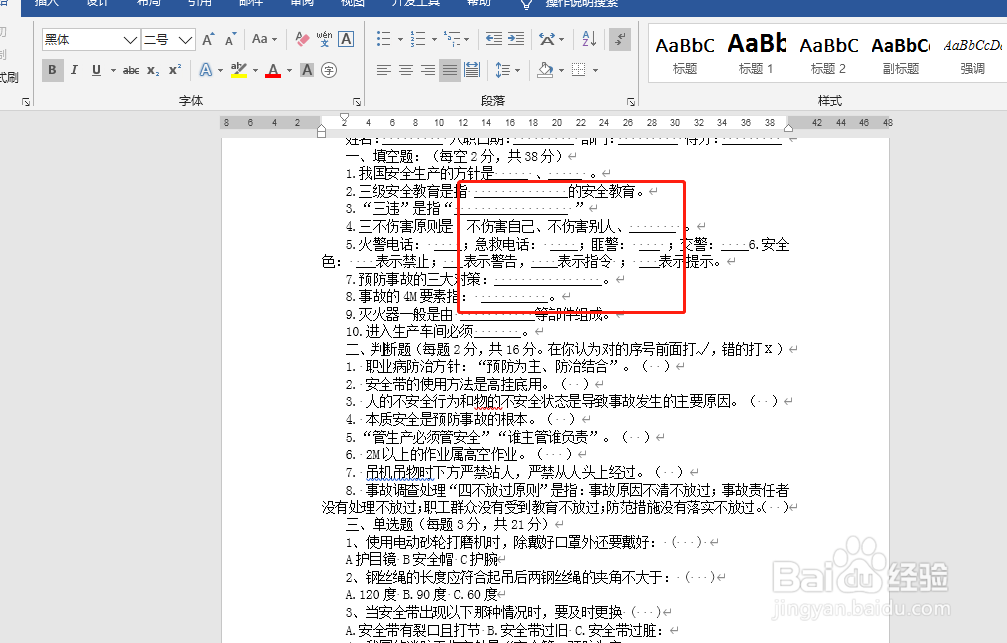Adjust line and paragraph spacing
Screen dimensions: 1007x643
[503, 70]
